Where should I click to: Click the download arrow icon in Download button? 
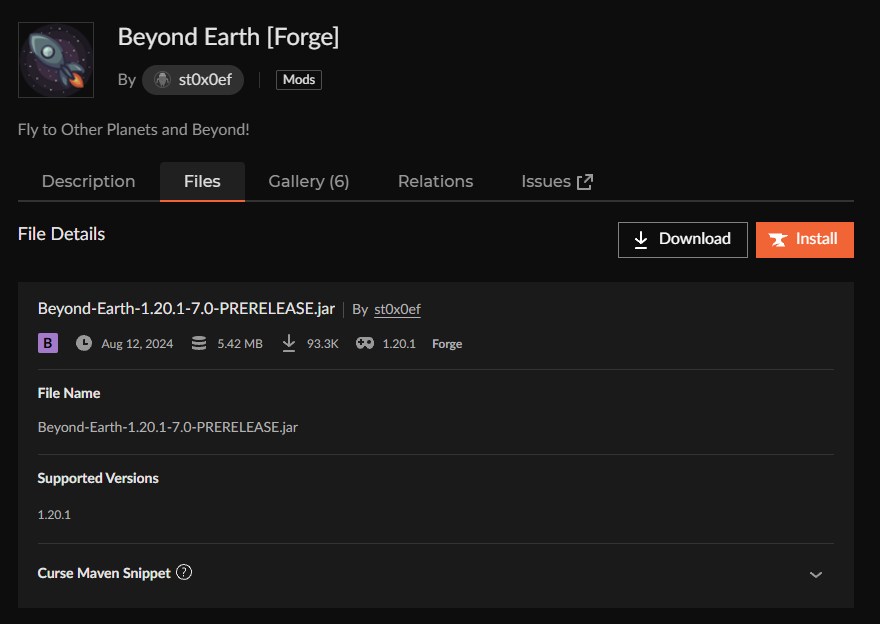(x=640, y=239)
